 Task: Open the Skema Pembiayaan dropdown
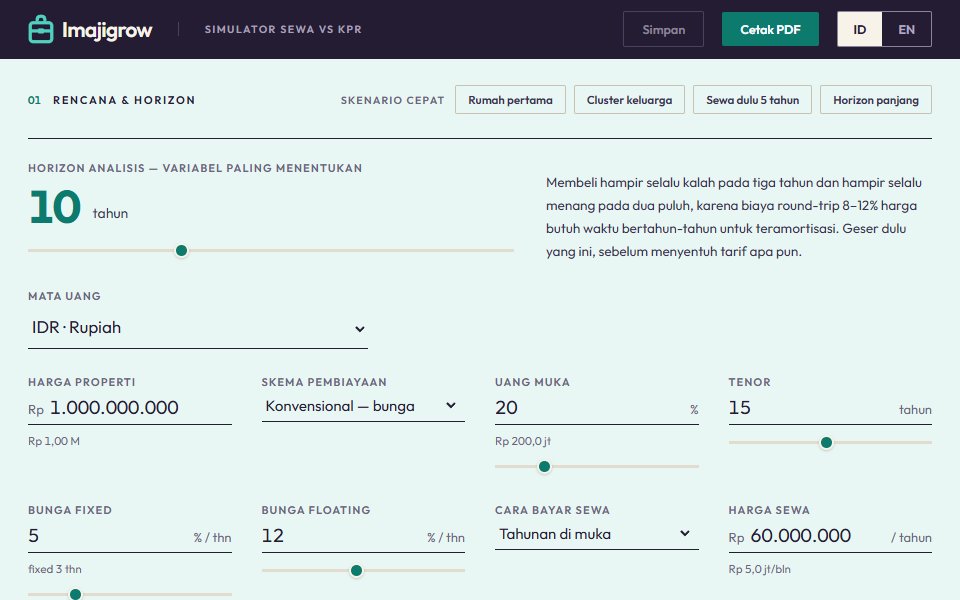[x=363, y=406]
